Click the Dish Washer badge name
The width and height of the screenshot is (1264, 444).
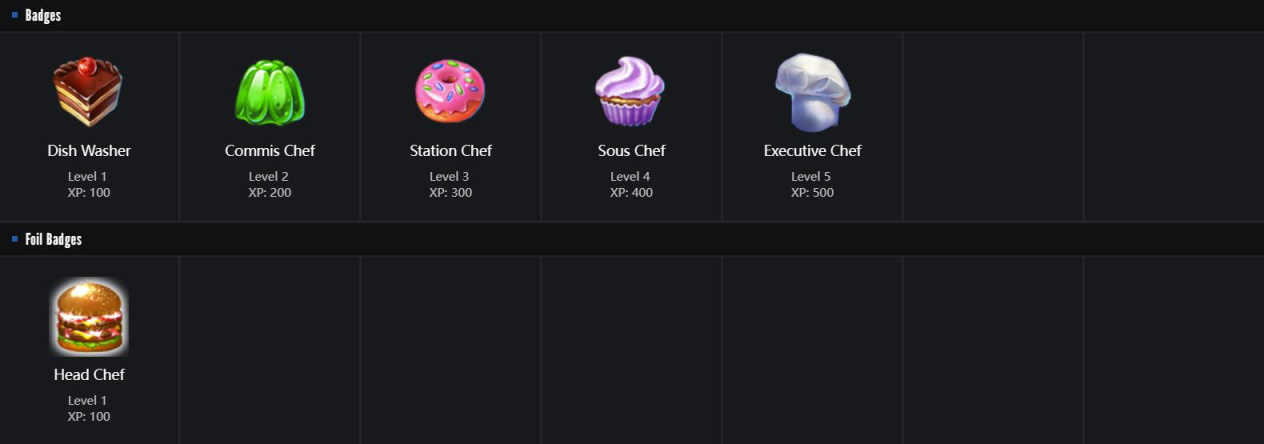click(89, 151)
